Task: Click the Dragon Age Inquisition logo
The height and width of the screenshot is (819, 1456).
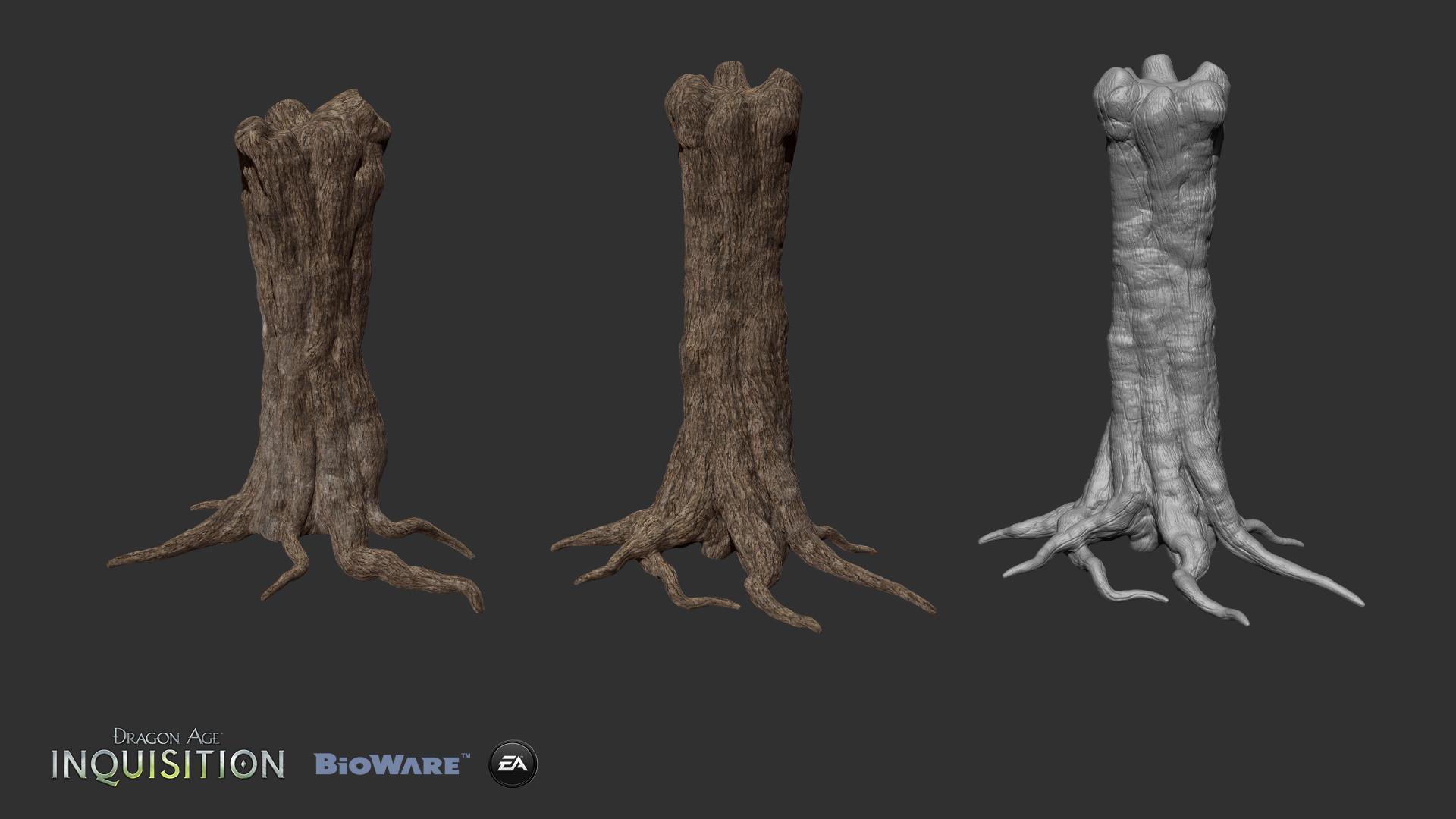Action: tap(168, 755)
